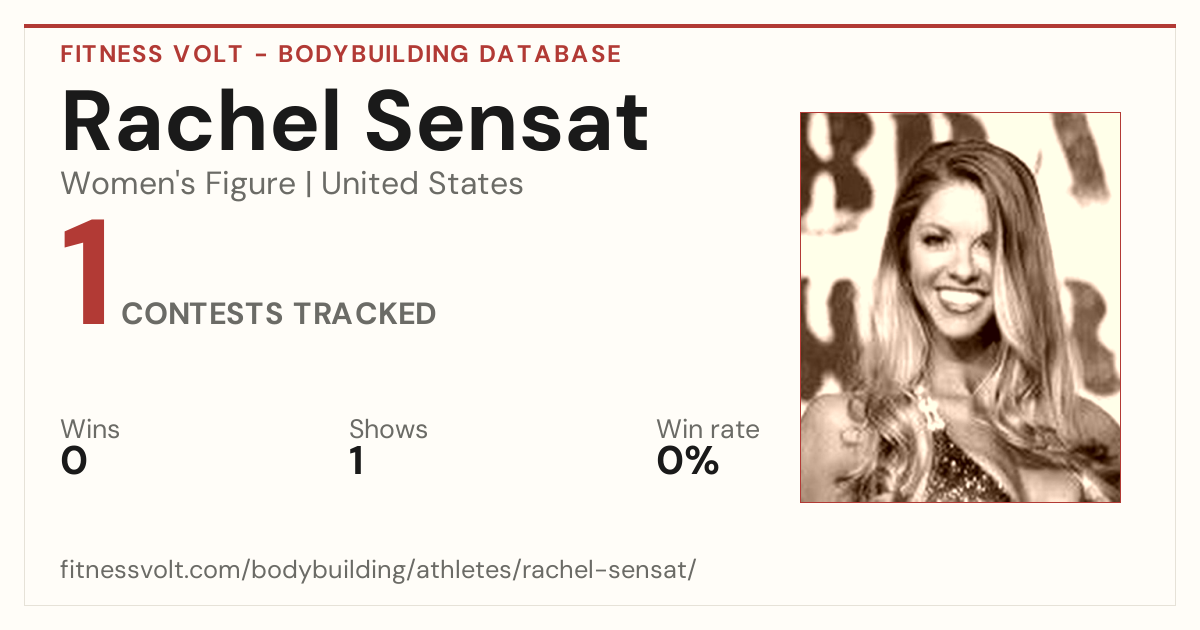
Task: Click the word Database in the header
Action: [x=549, y=54]
